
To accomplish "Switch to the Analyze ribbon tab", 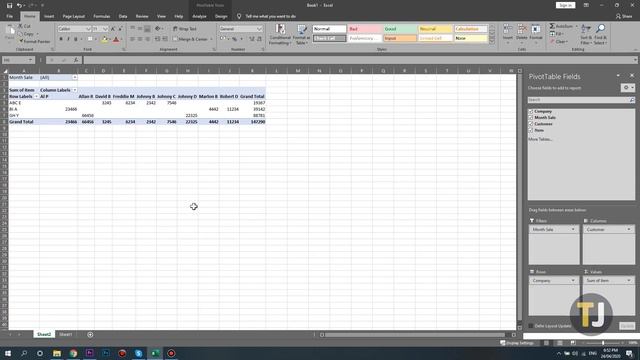I will (199, 16).
